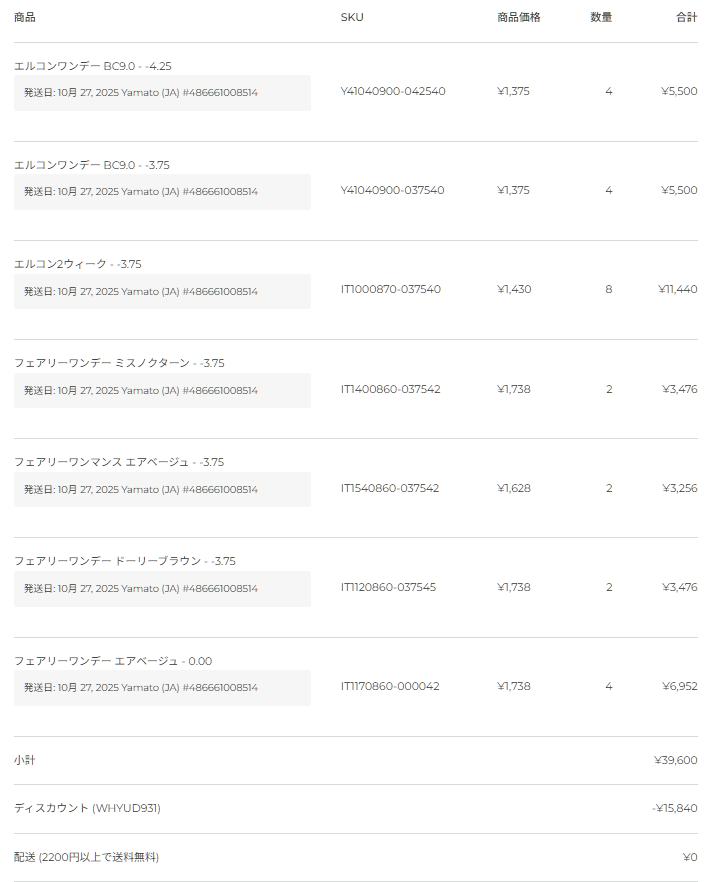Viewport: 711px width, 882px height.
Task: Click SKU IT1000870-037540
Action: pos(390,289)
